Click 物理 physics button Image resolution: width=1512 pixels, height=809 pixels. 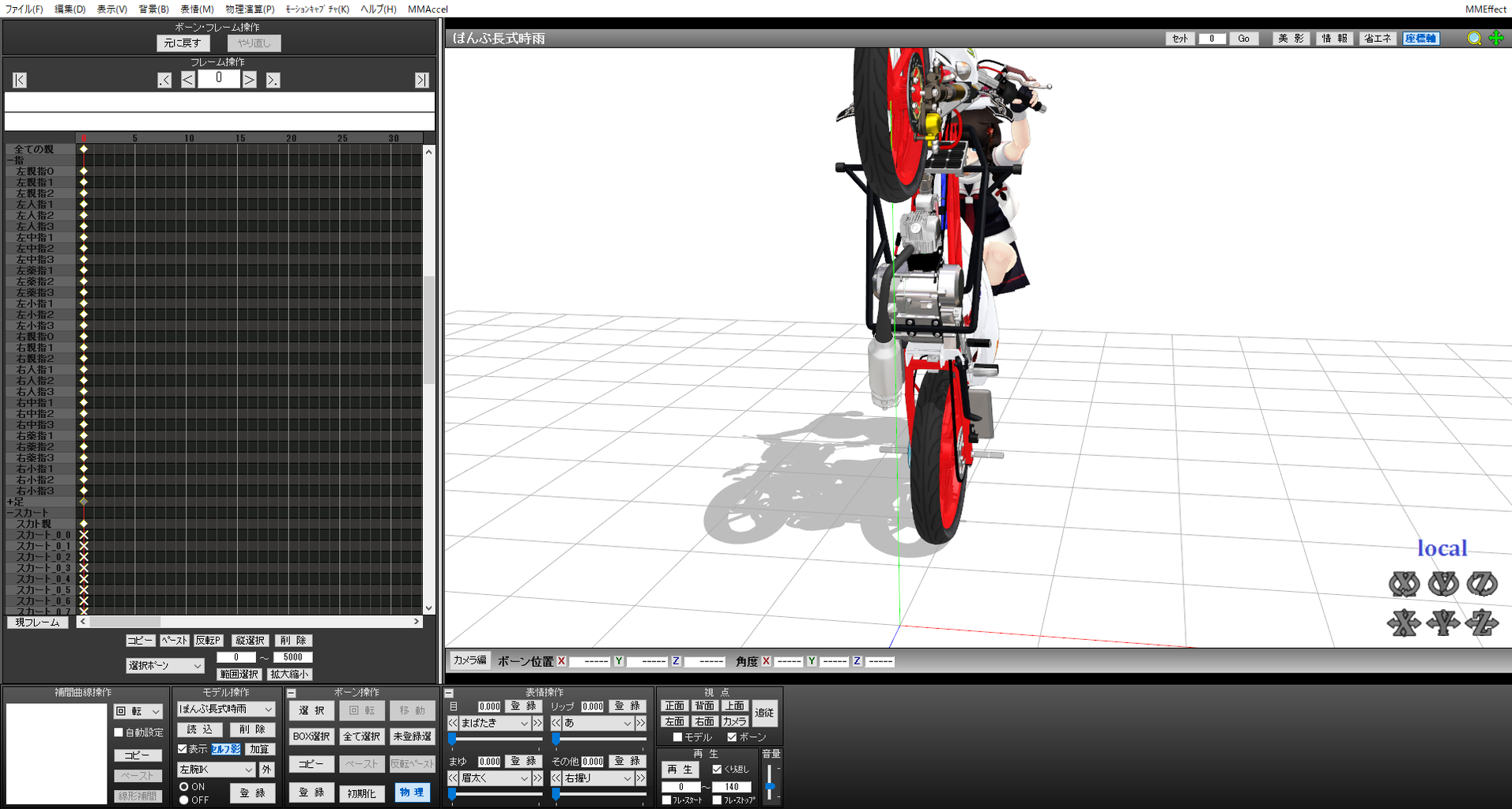pos(412,792)
